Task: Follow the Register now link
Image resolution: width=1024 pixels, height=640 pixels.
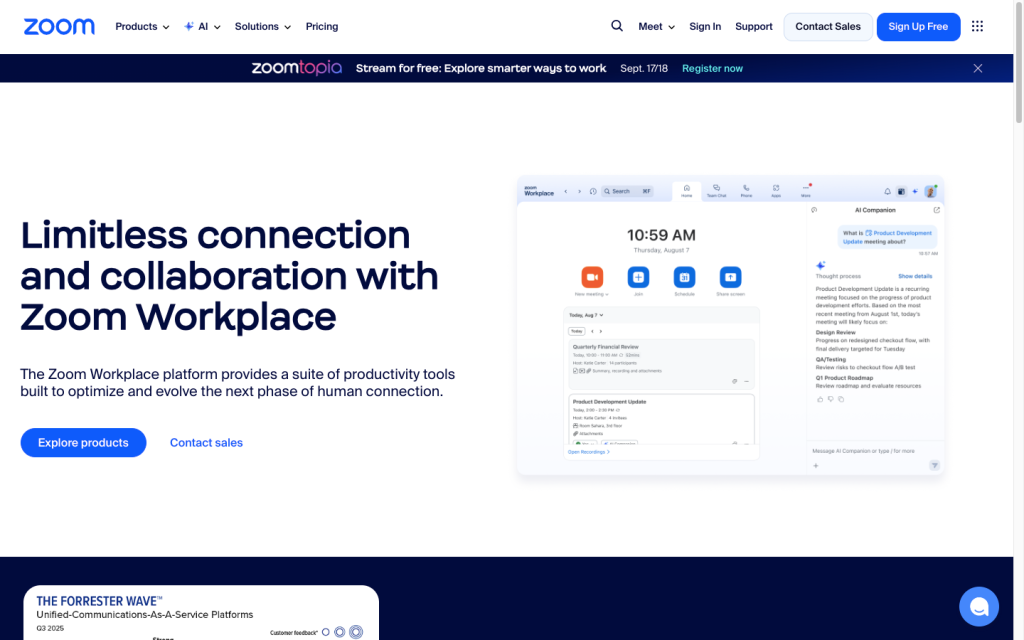Action: [712, 68]
